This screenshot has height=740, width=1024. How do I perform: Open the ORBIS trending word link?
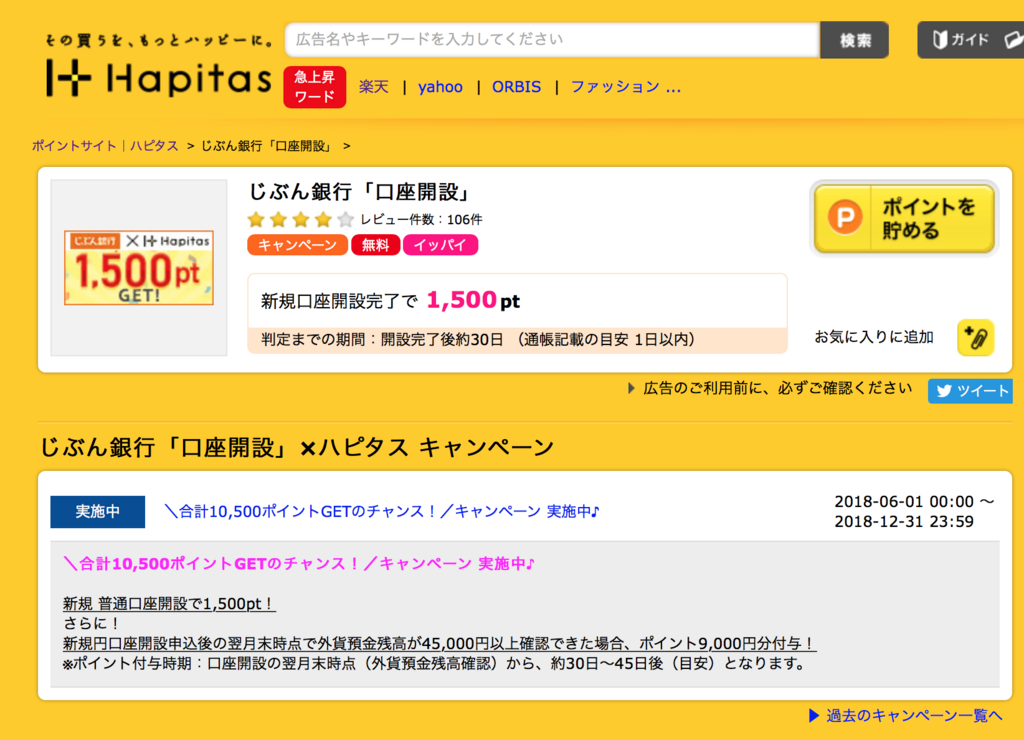516,87
